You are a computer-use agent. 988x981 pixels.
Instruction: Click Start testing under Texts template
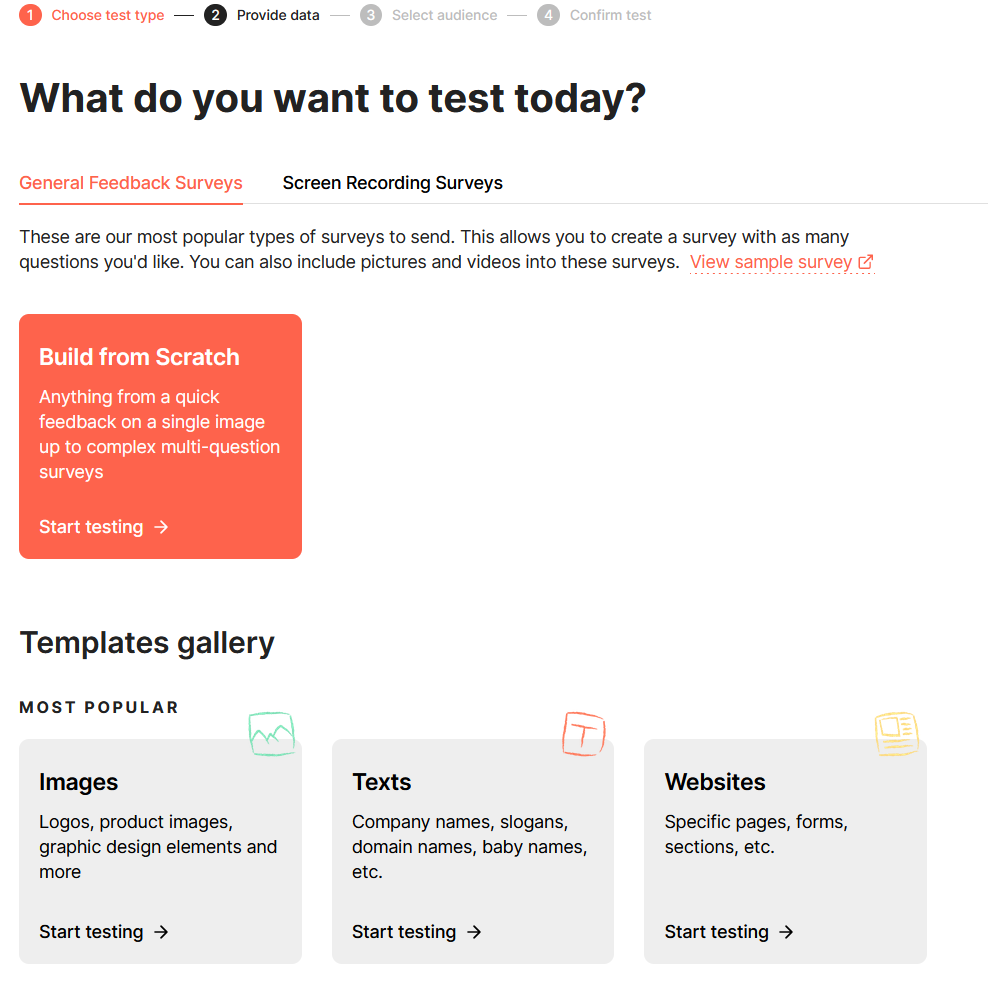click(x=404, y=932)
